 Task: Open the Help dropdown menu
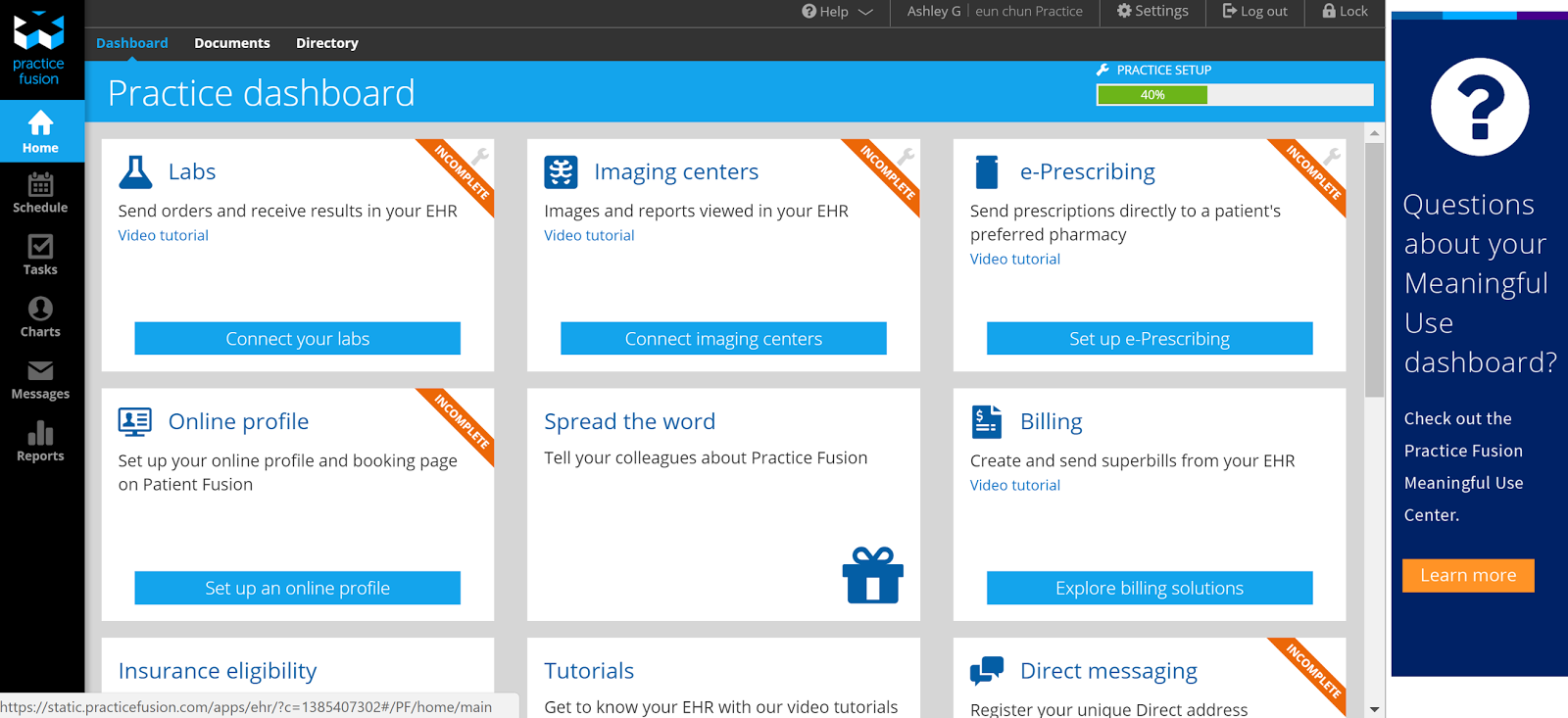[x=837, y=12]
